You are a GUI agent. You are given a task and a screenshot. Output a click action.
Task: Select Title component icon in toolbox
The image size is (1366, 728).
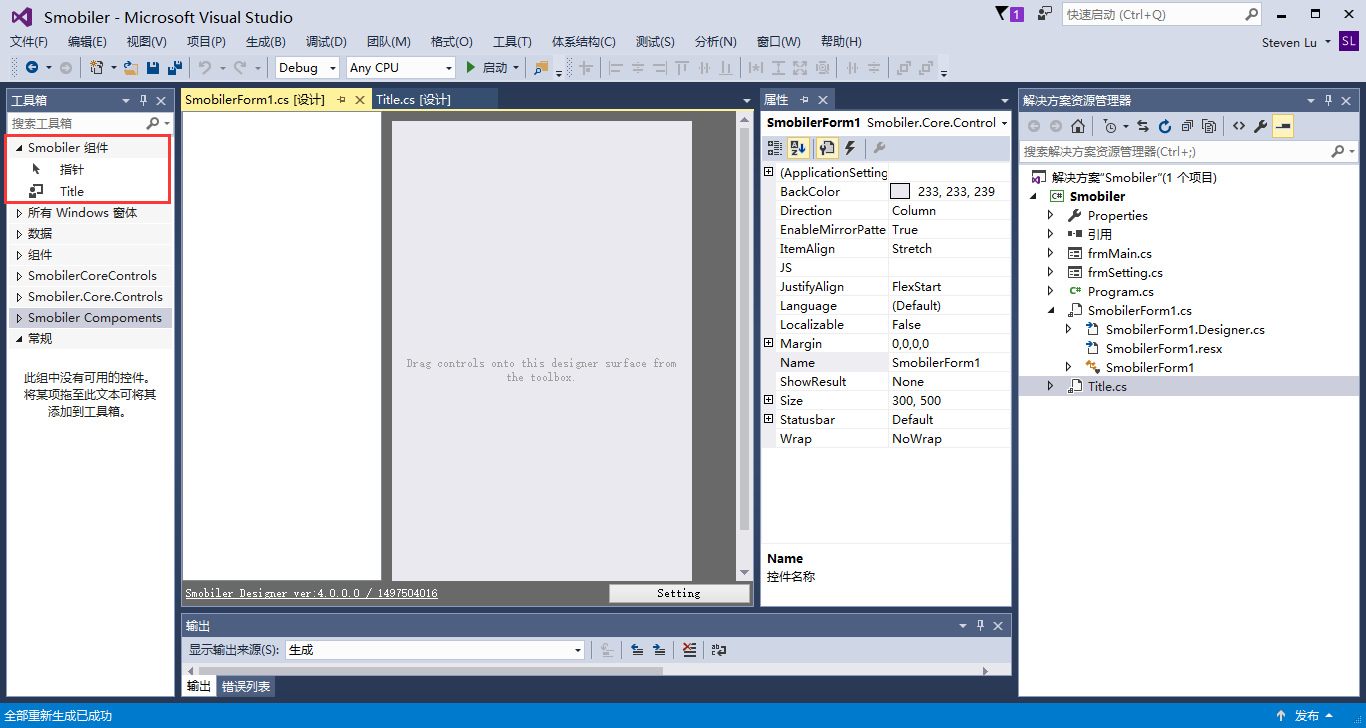(37, 191)
